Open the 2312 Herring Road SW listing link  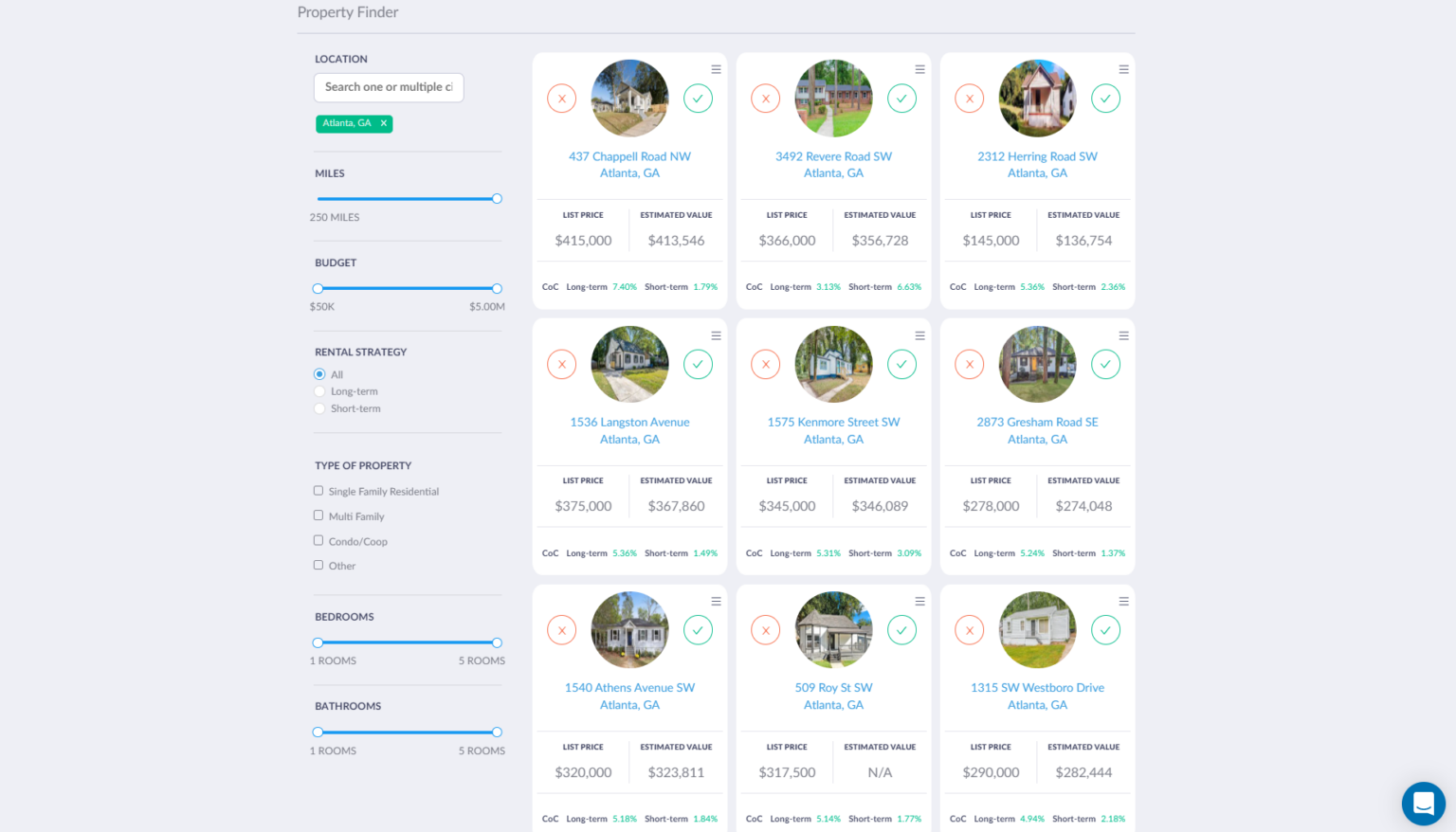1037,156
